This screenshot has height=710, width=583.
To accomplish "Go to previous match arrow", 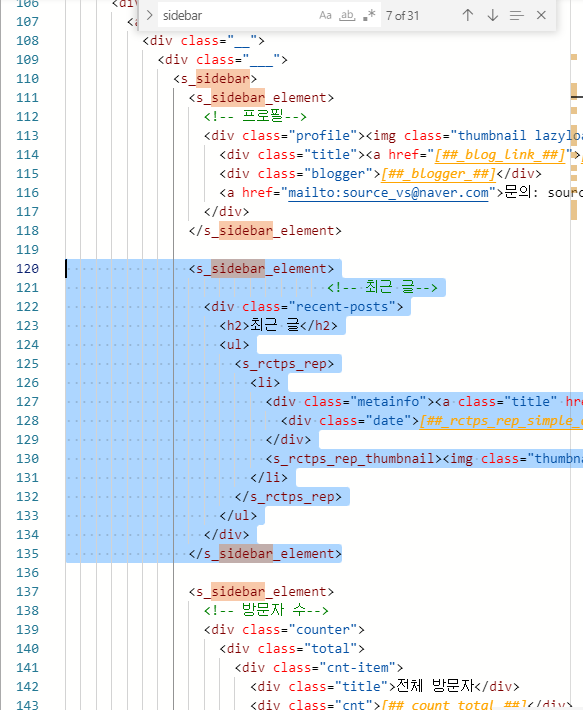I will pos(468,15).
